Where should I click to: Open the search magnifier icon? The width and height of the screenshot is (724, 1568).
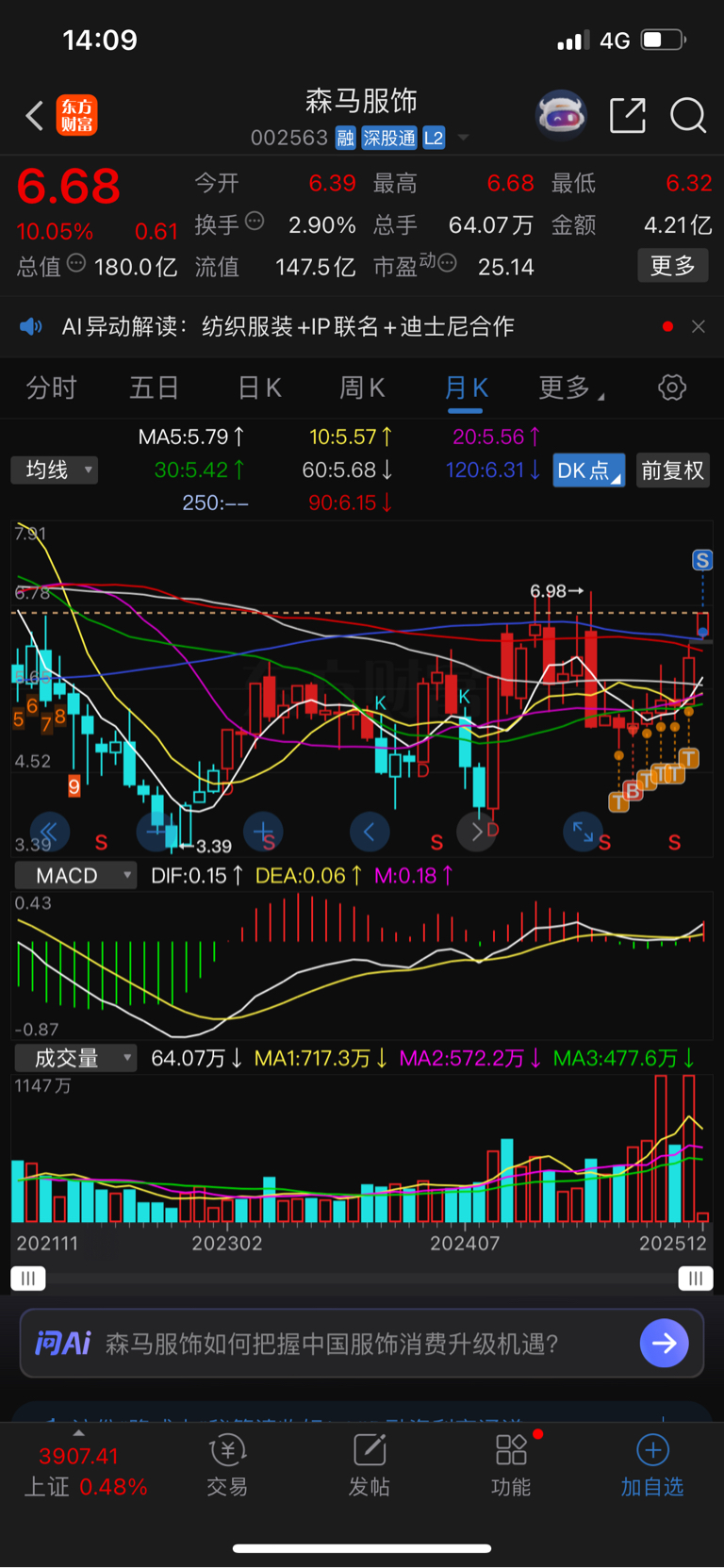(x=688, y=115)
